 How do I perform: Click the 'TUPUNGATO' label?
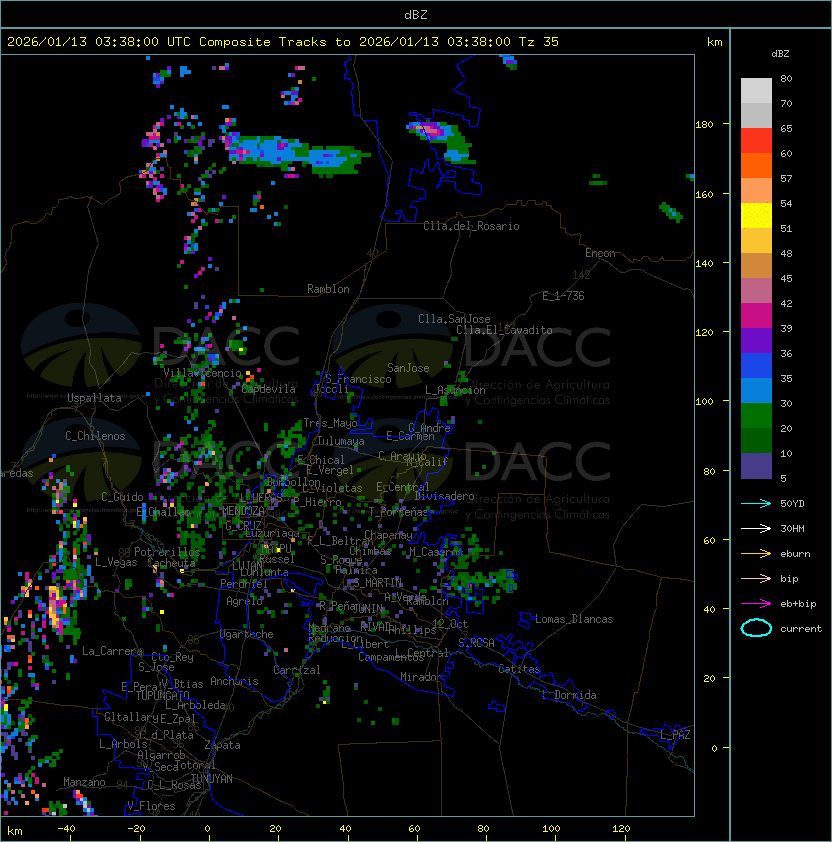tap(162, 696)
